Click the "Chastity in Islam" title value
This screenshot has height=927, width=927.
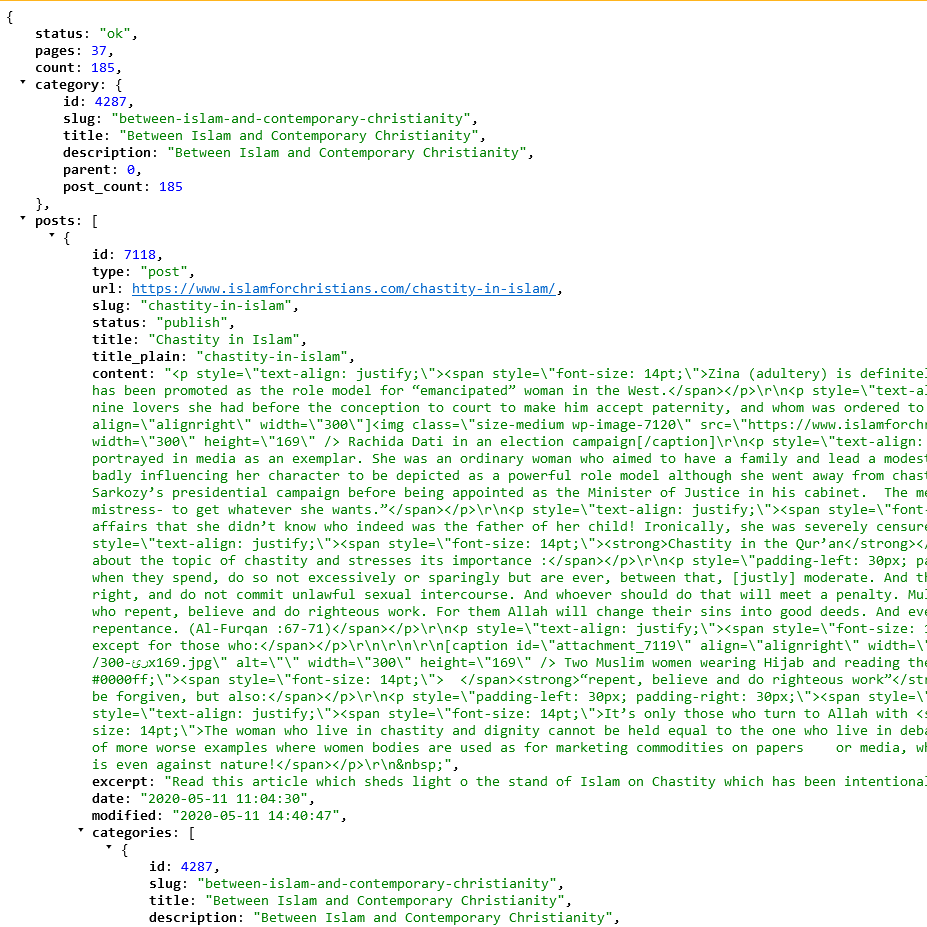(225, 340)
